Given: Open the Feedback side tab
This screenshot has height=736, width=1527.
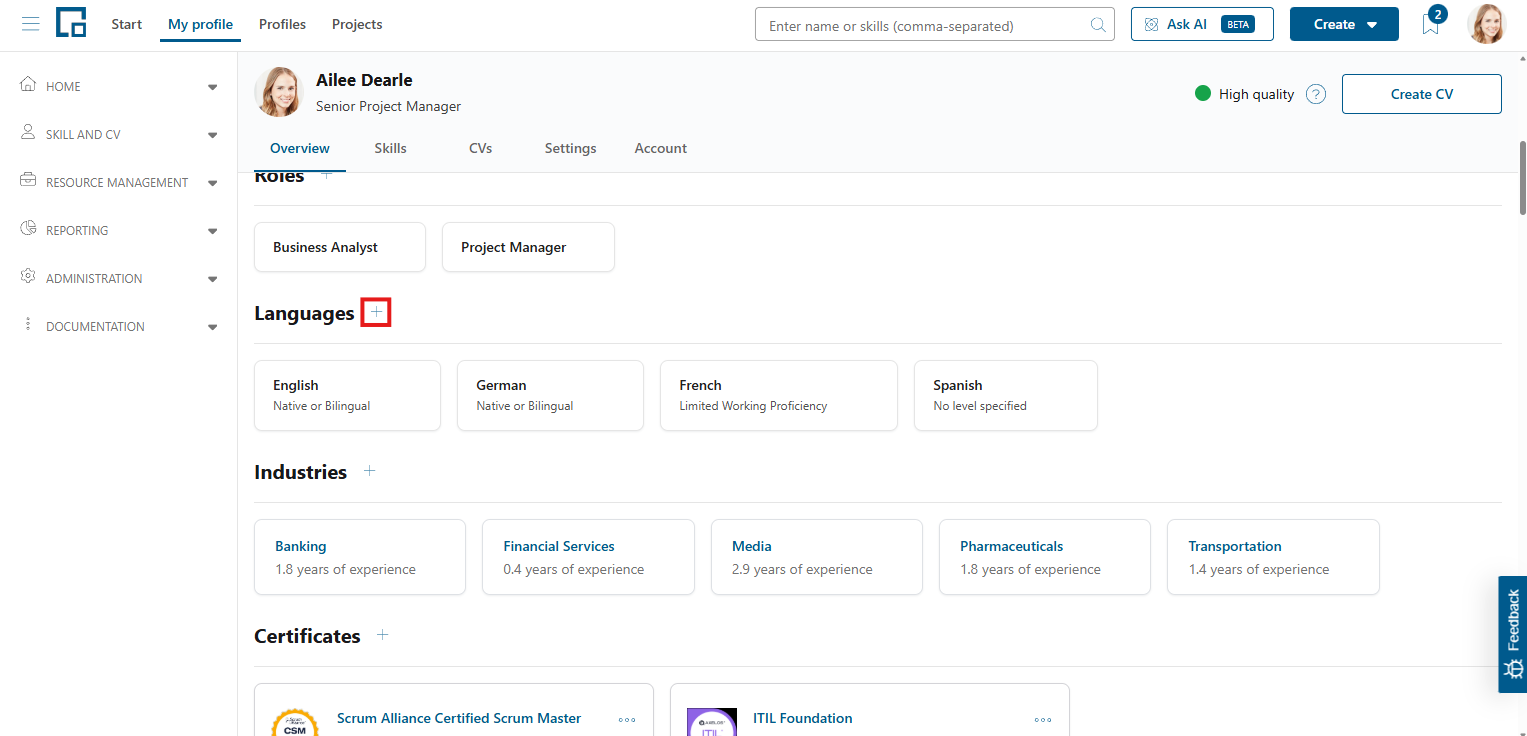Looking at the screenshot, I should [1512, 634].
